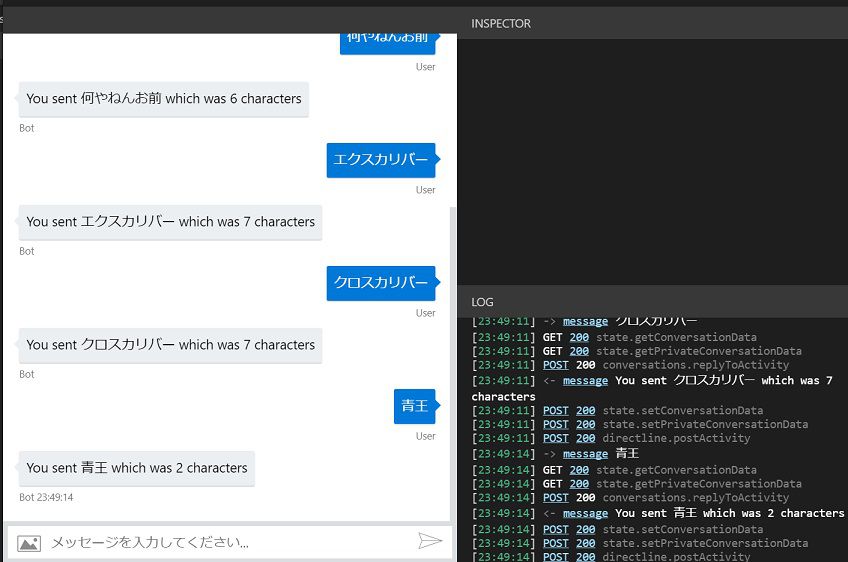Viewport: 848px width, 562px height.
Task: Select bot reply about エクスカリバー 7 characters
Action: (x=170, y=222)
